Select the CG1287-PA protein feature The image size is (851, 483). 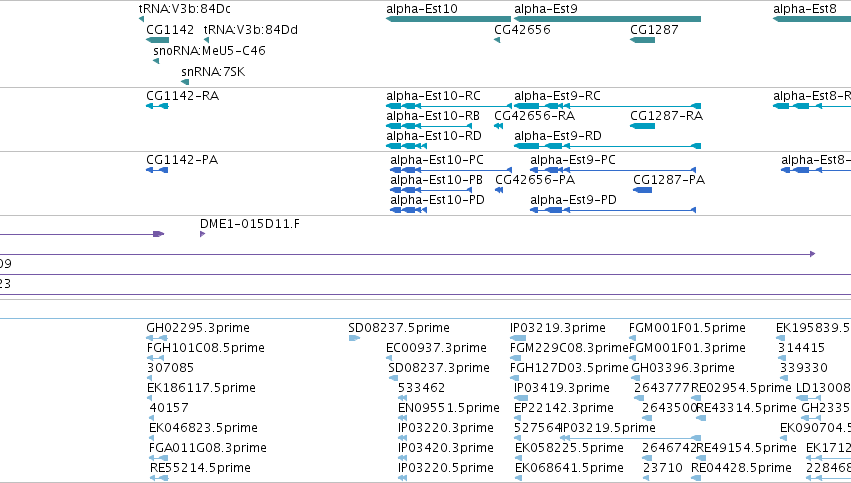click(643, 190)
